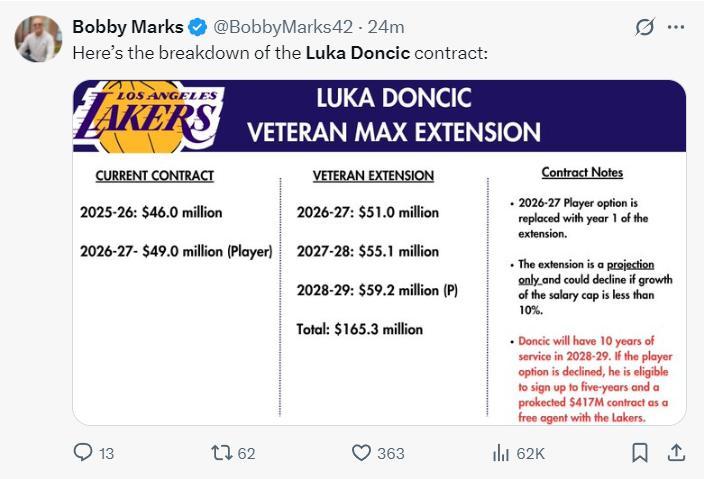Screen dimensions: 704x479
Task: Open the share arrow menu
Action: tap(676, 452)
